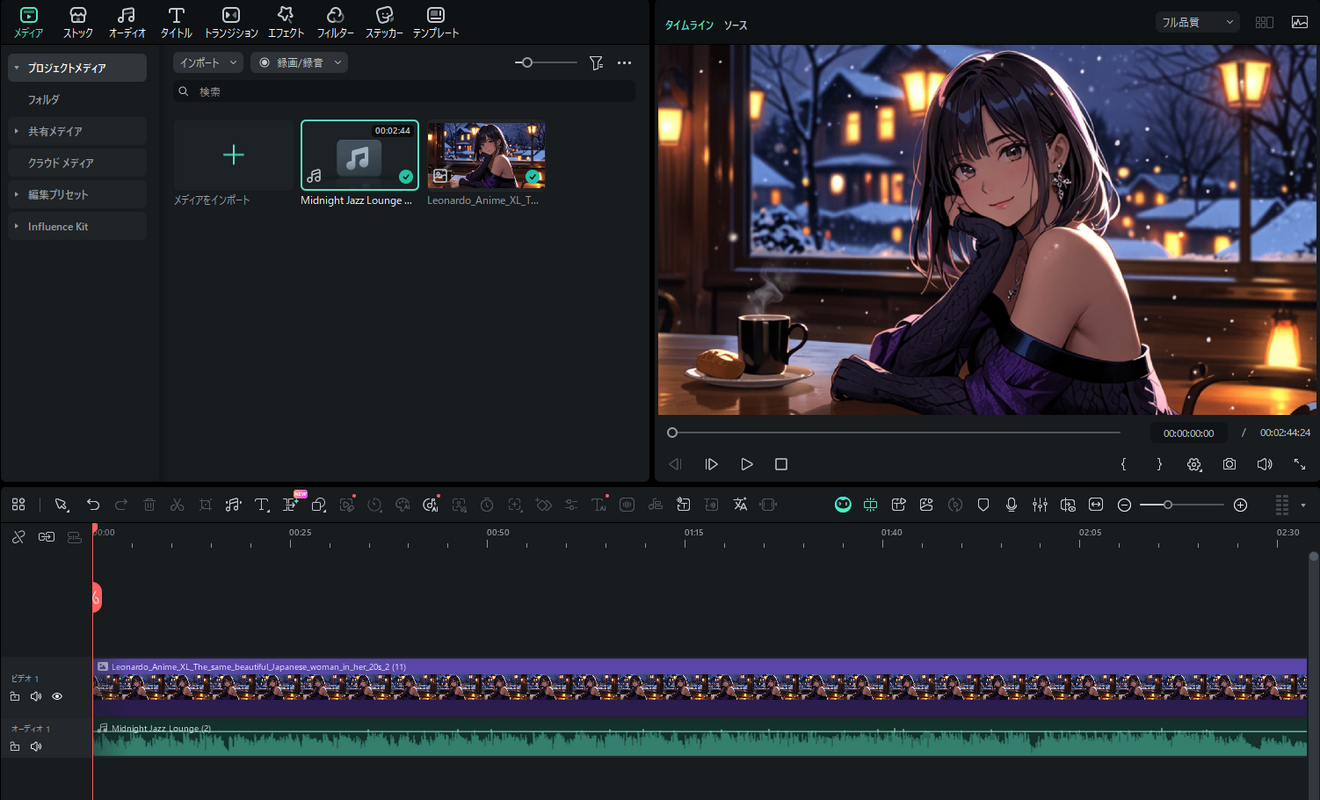This screenshot has height=800, width=1320.
Task: Open the オーディオ tab
Action: click(127, 22)
